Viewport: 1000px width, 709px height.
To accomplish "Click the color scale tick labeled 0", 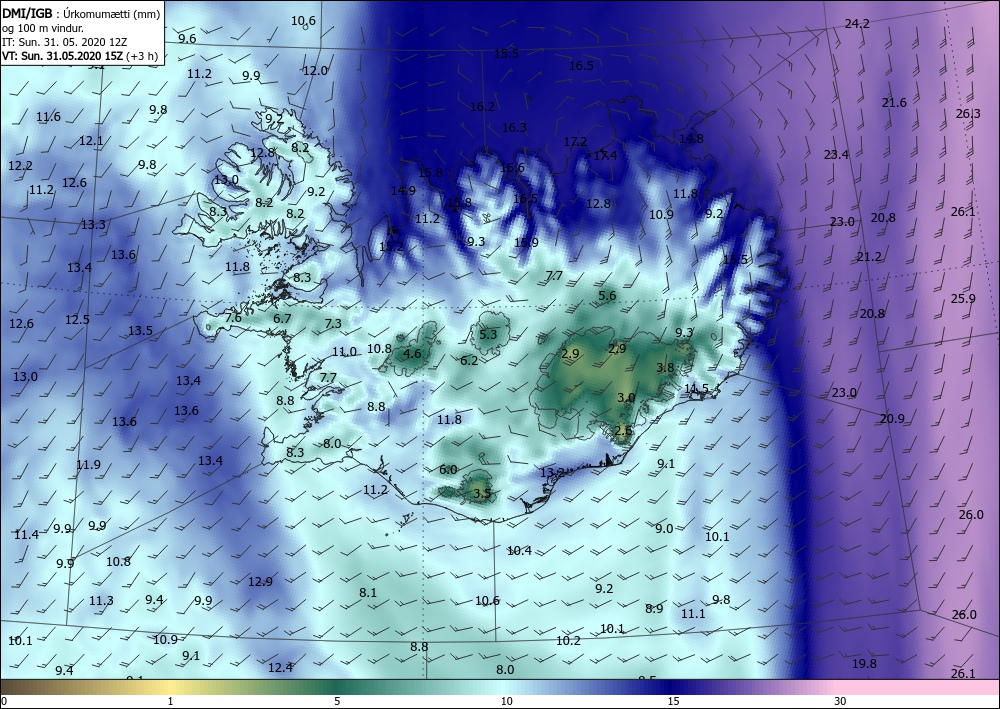I will point(3,701).
